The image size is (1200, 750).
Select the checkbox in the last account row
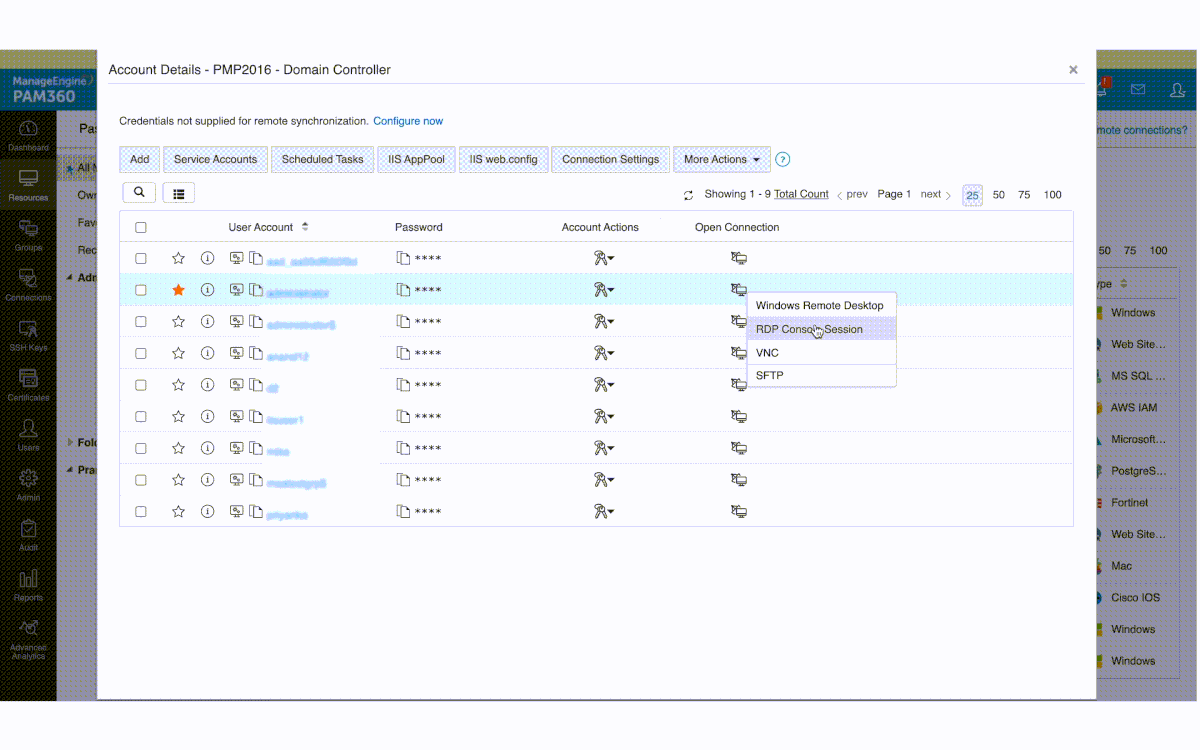coord(141,511)
